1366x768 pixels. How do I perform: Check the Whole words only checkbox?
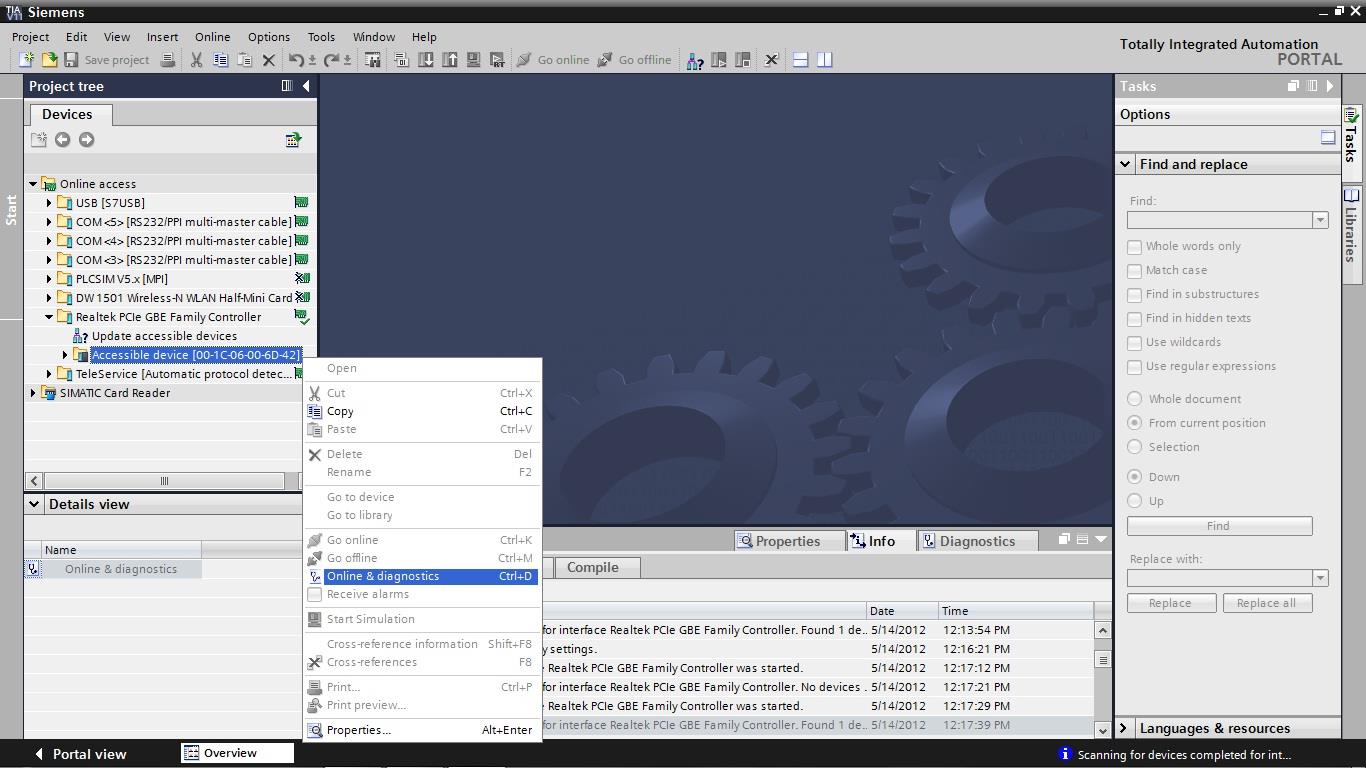pyautogui.click(x=1134, y=246)
